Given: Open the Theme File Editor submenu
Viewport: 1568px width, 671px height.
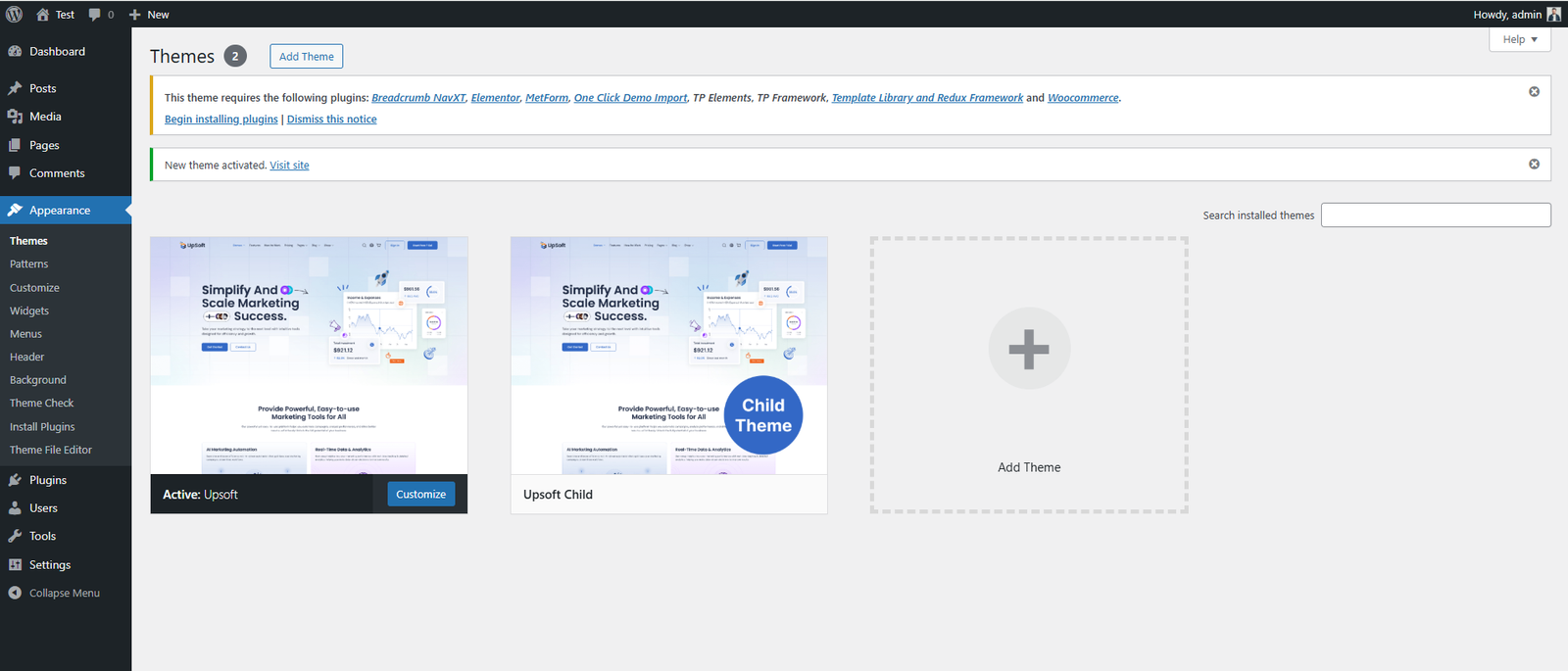Looking at the screenshot, I should [x=51, y=450].
